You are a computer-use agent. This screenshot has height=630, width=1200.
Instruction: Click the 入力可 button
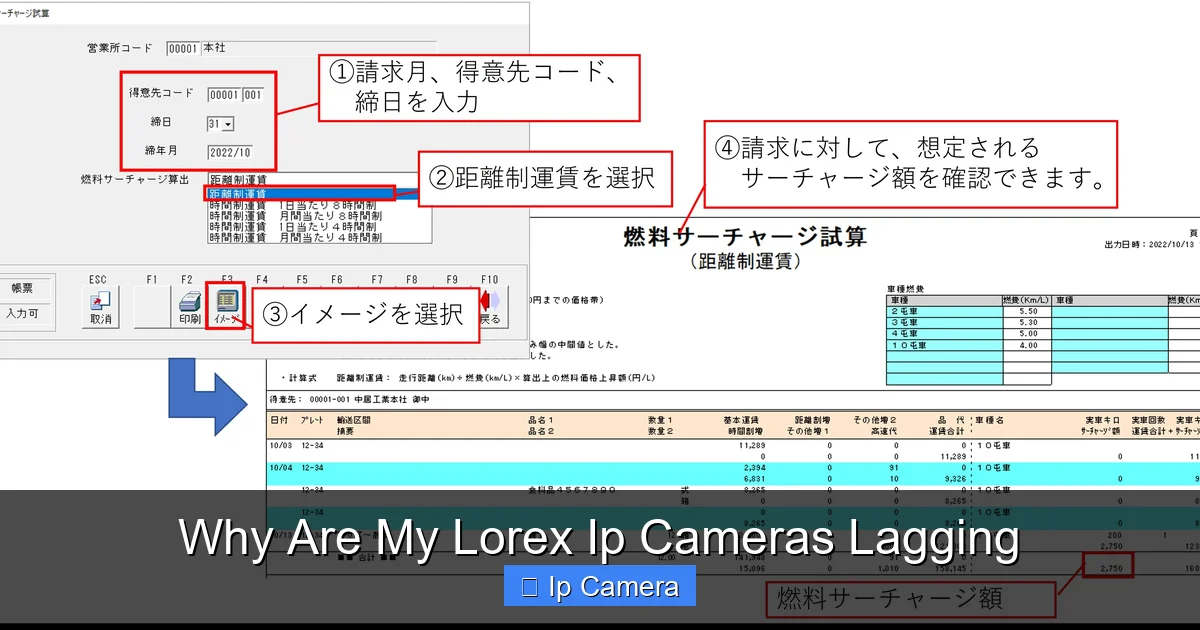tap(22, 313)
